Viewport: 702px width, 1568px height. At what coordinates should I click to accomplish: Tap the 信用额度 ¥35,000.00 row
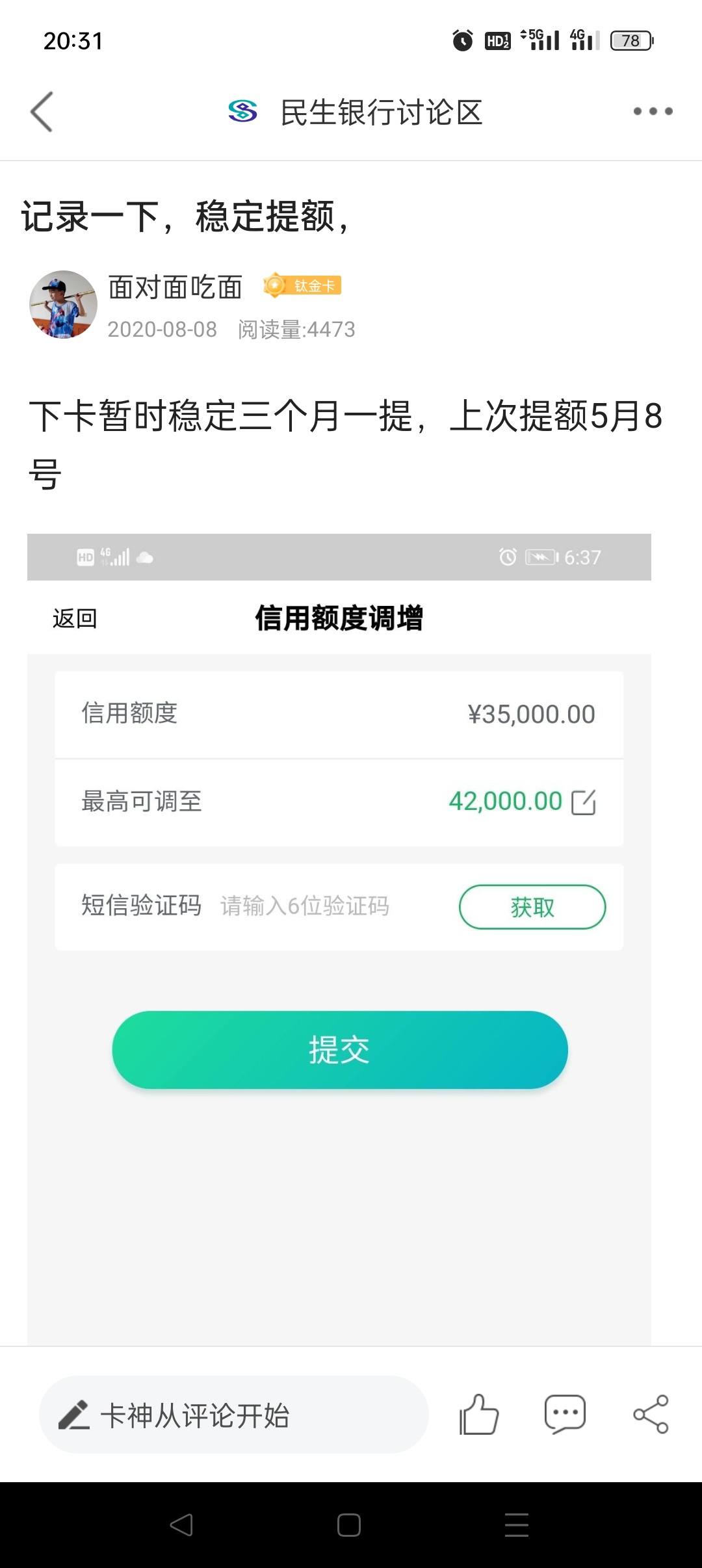pos(339,714)
